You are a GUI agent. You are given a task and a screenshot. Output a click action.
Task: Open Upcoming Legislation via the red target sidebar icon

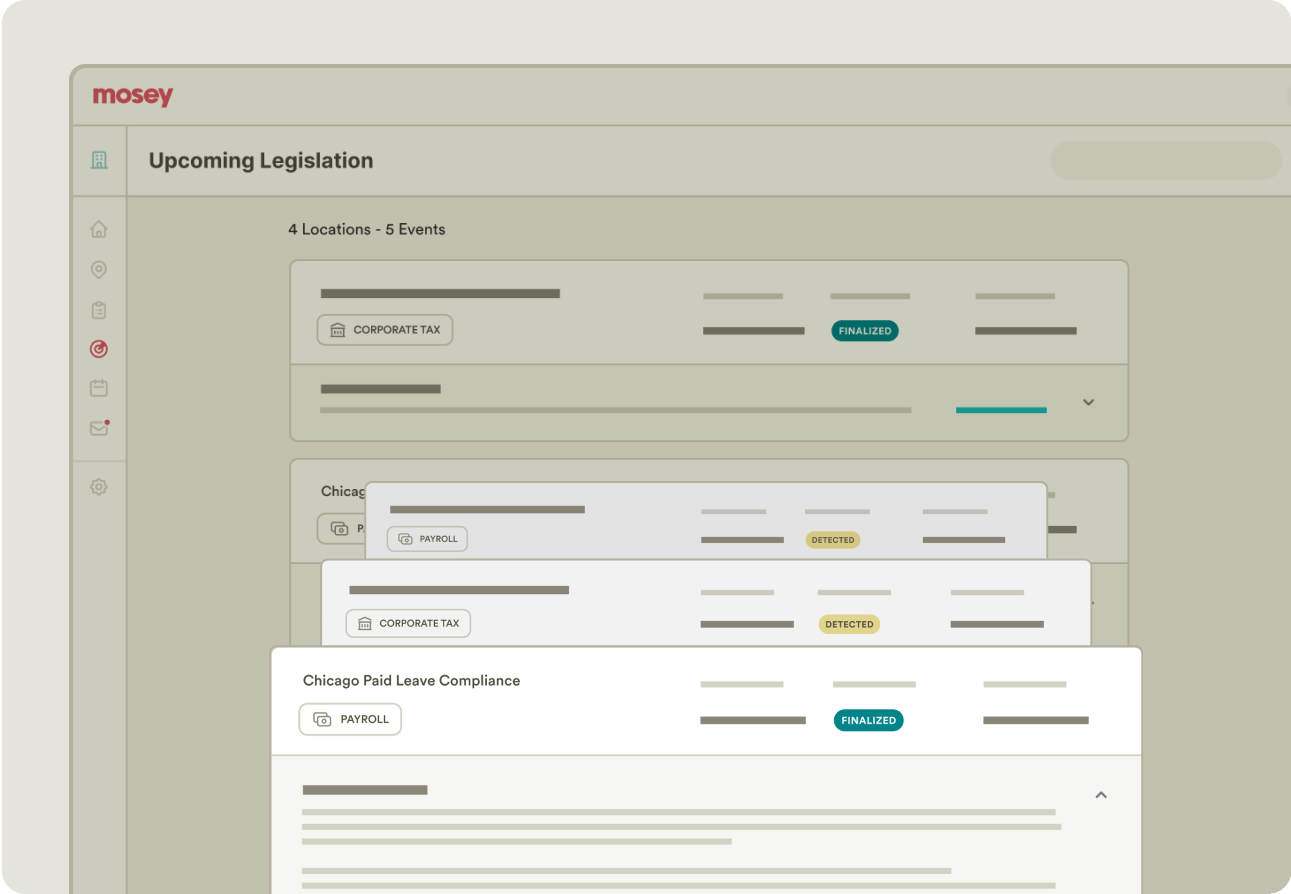[98, 349]
